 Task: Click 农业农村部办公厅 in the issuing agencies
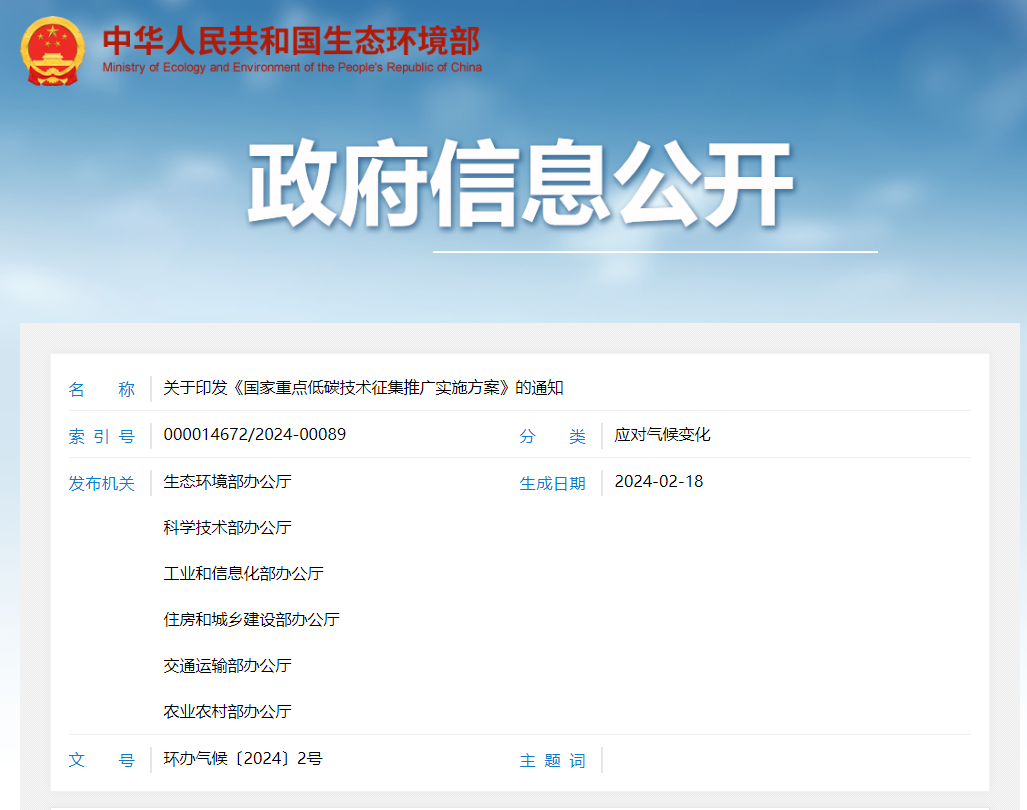pos(227,711)
